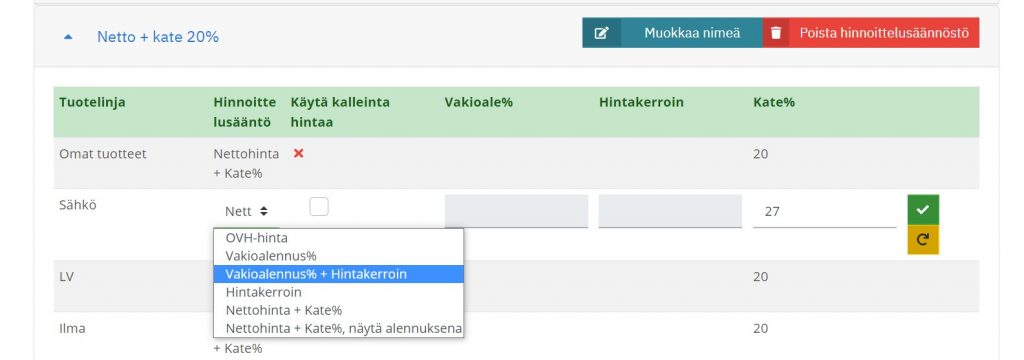The width and height of the screenshot is (1024, 360).
Task: Click the Kate% field containing 27
Action: [x=824, y=212]
